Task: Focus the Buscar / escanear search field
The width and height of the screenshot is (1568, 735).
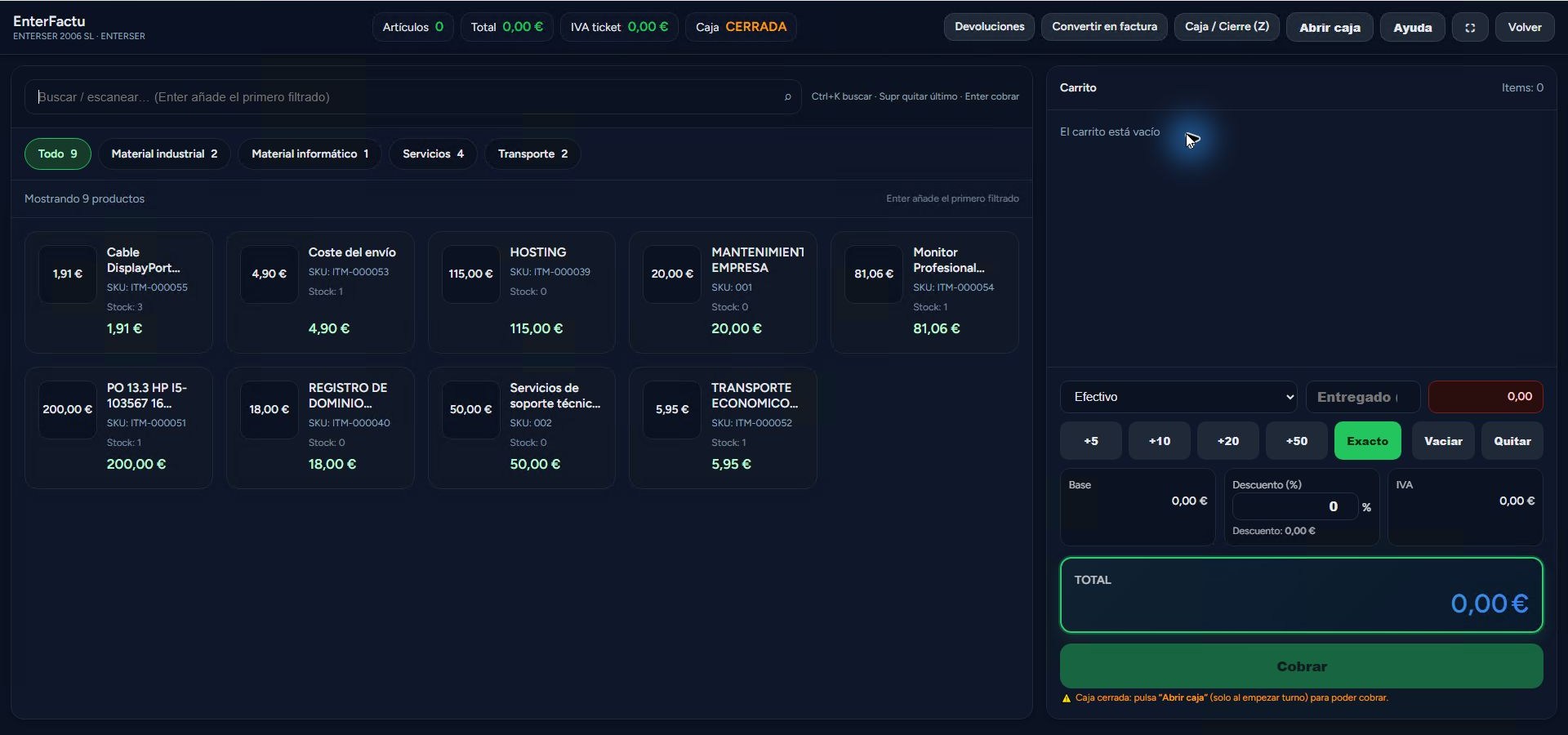Action: (412, 97)
